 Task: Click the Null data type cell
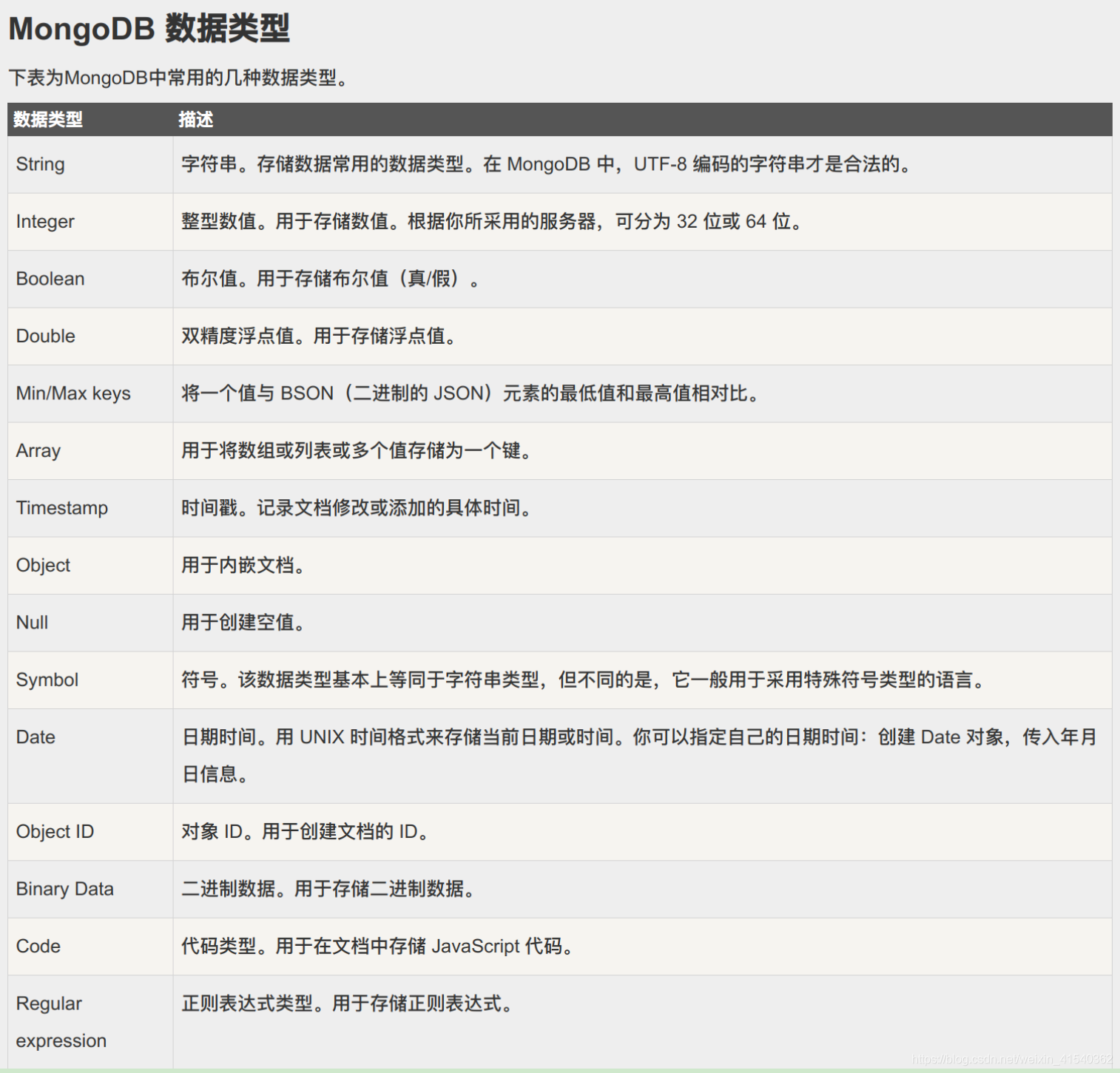pos(32,623)
